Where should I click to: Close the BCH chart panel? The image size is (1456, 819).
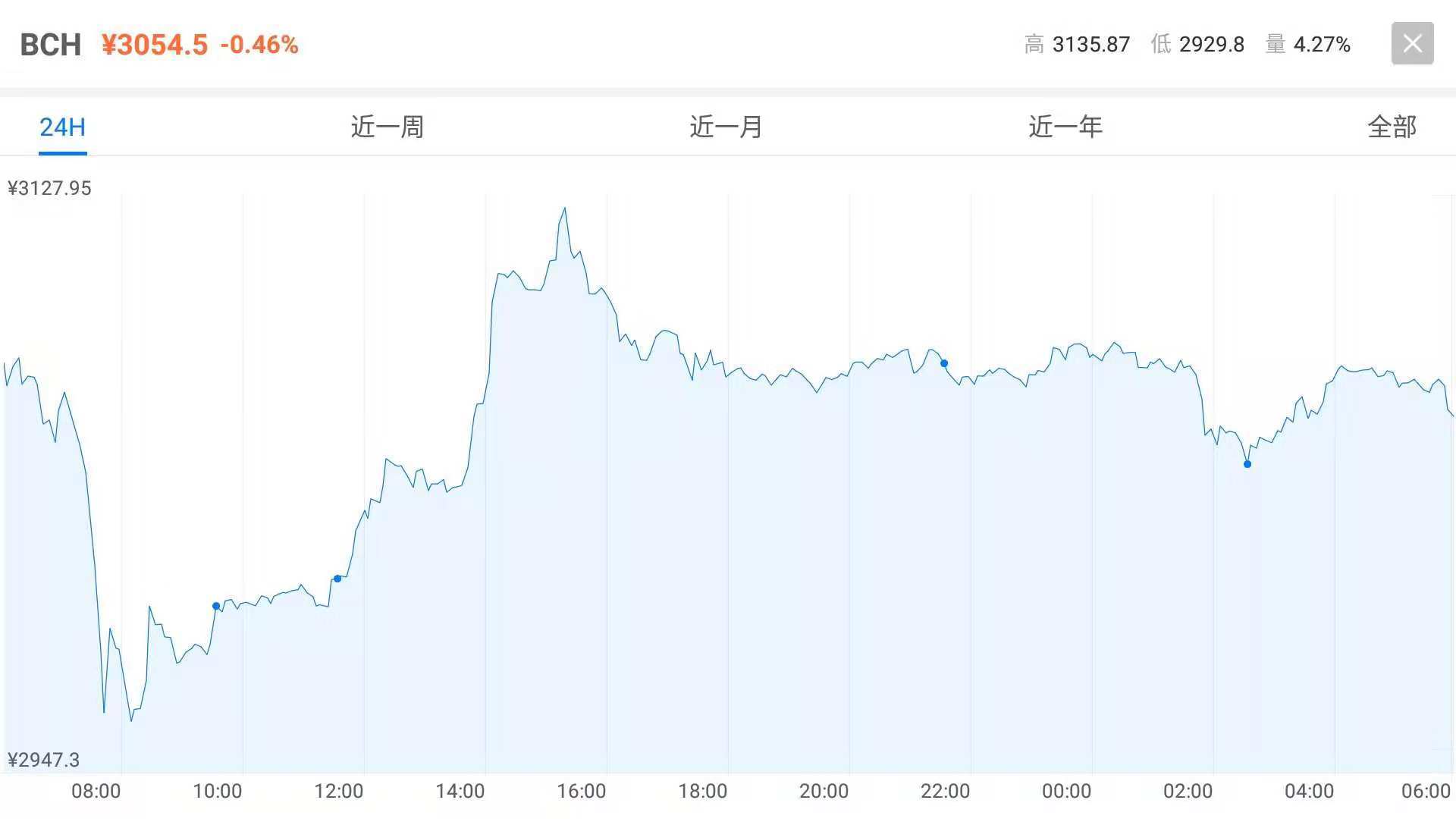[1412, 43]
